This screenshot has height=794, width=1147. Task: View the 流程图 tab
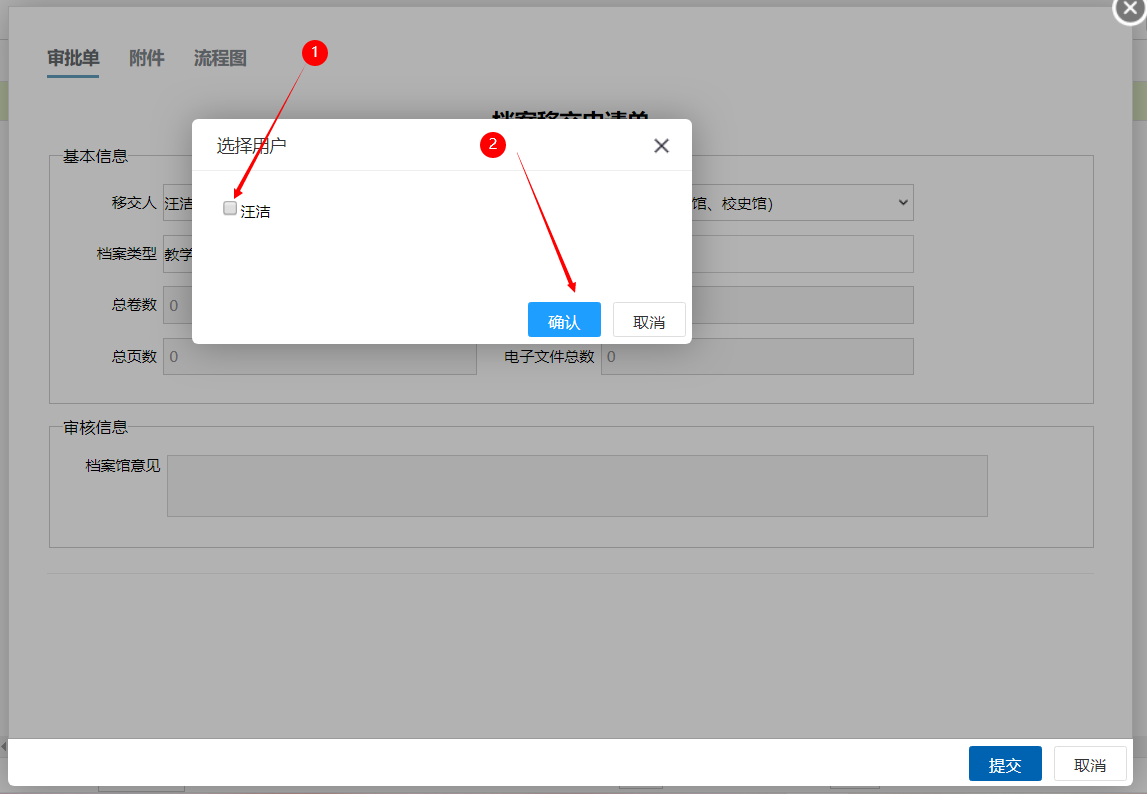point(220,58)
